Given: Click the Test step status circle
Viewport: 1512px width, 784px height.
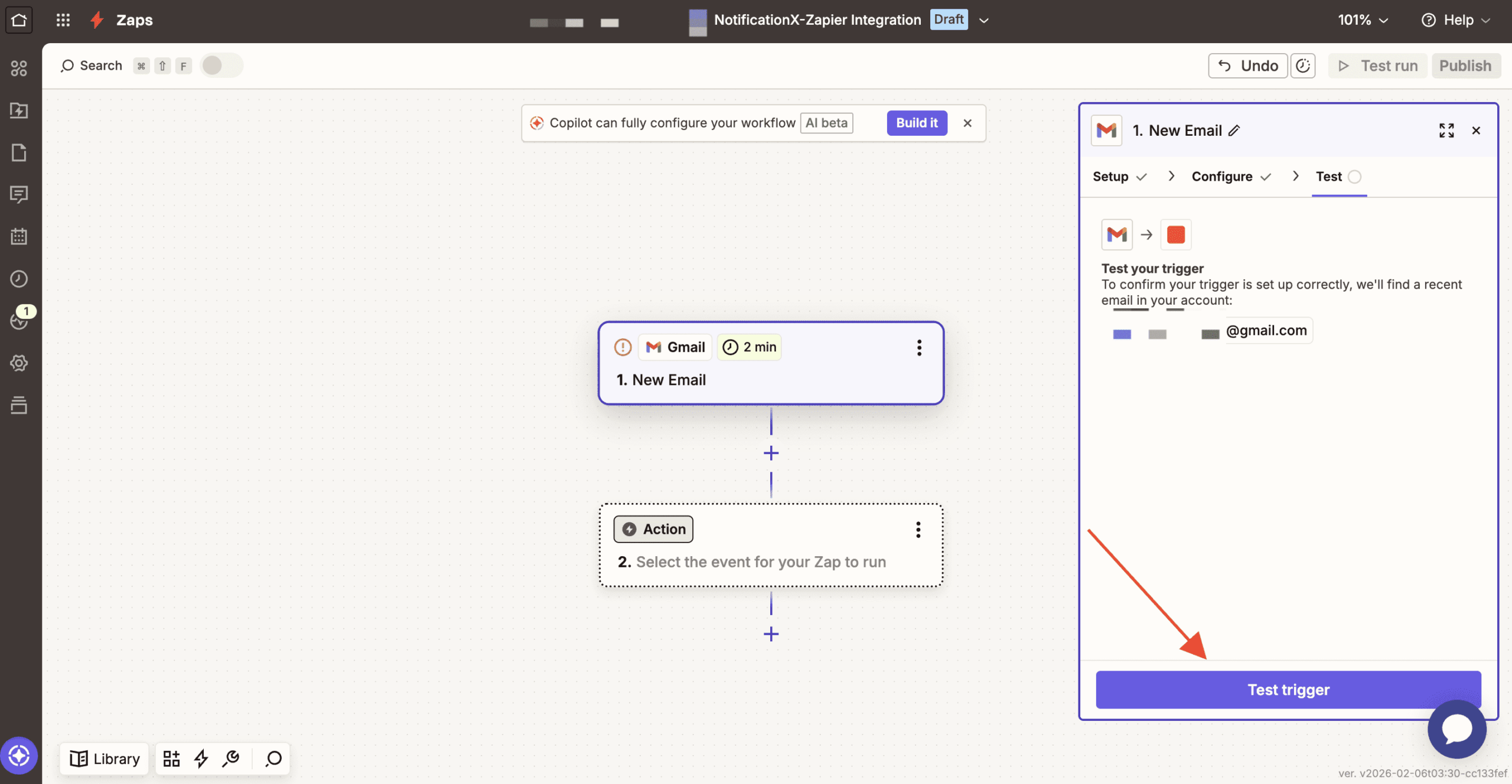Looking at the screenshot, I should (x=1355, y=177).
